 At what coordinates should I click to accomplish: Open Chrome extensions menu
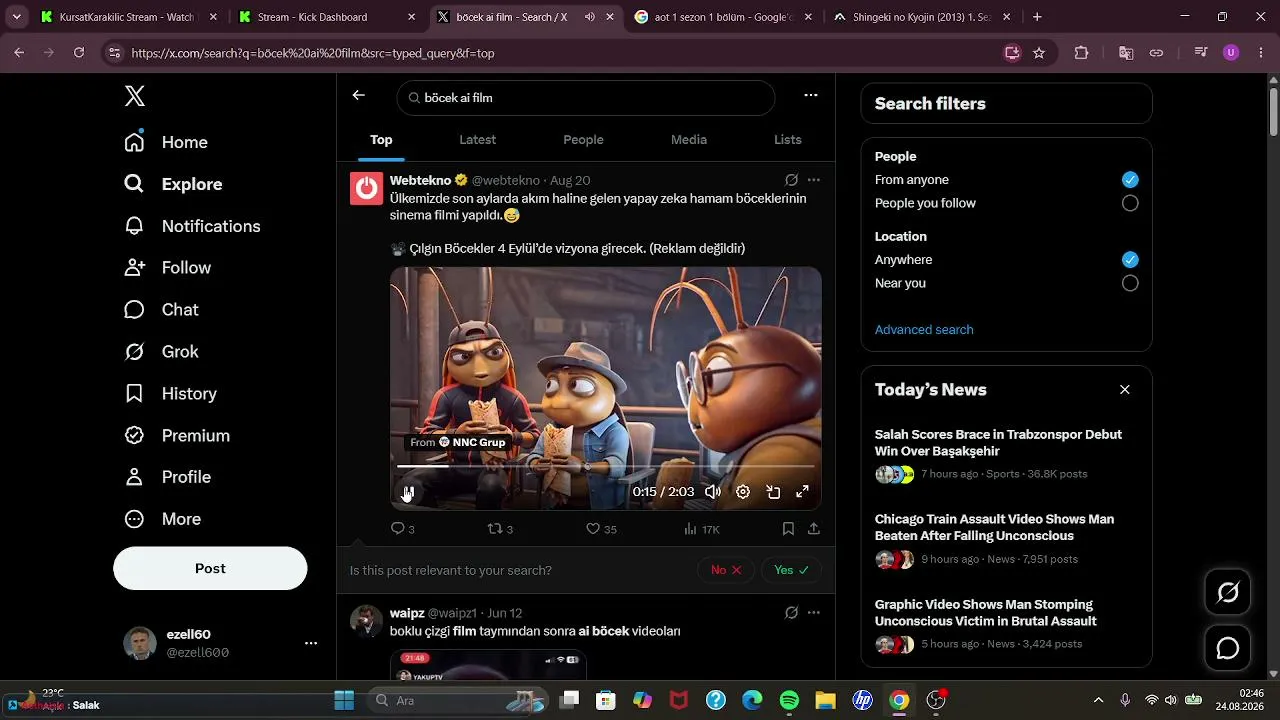tap(1081, 53)
